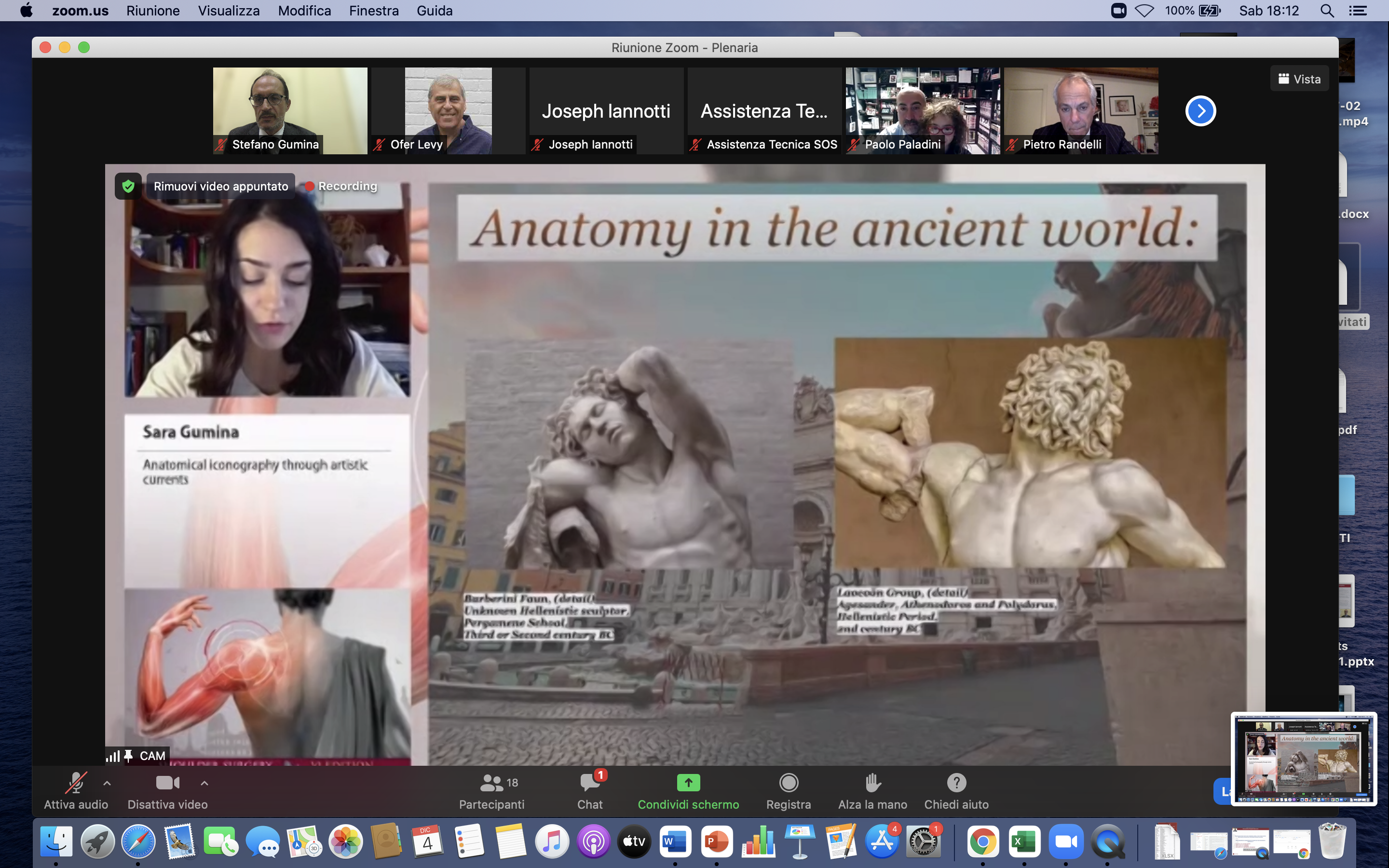
Task: Open the Vista layout menu
Action: click(1299, 79)
